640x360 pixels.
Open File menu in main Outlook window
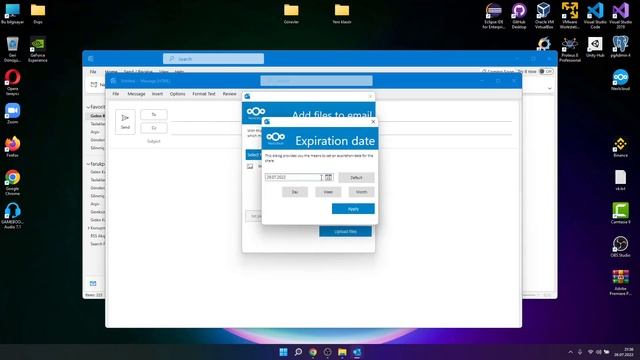pyautogui.click(x=93, y=72)
